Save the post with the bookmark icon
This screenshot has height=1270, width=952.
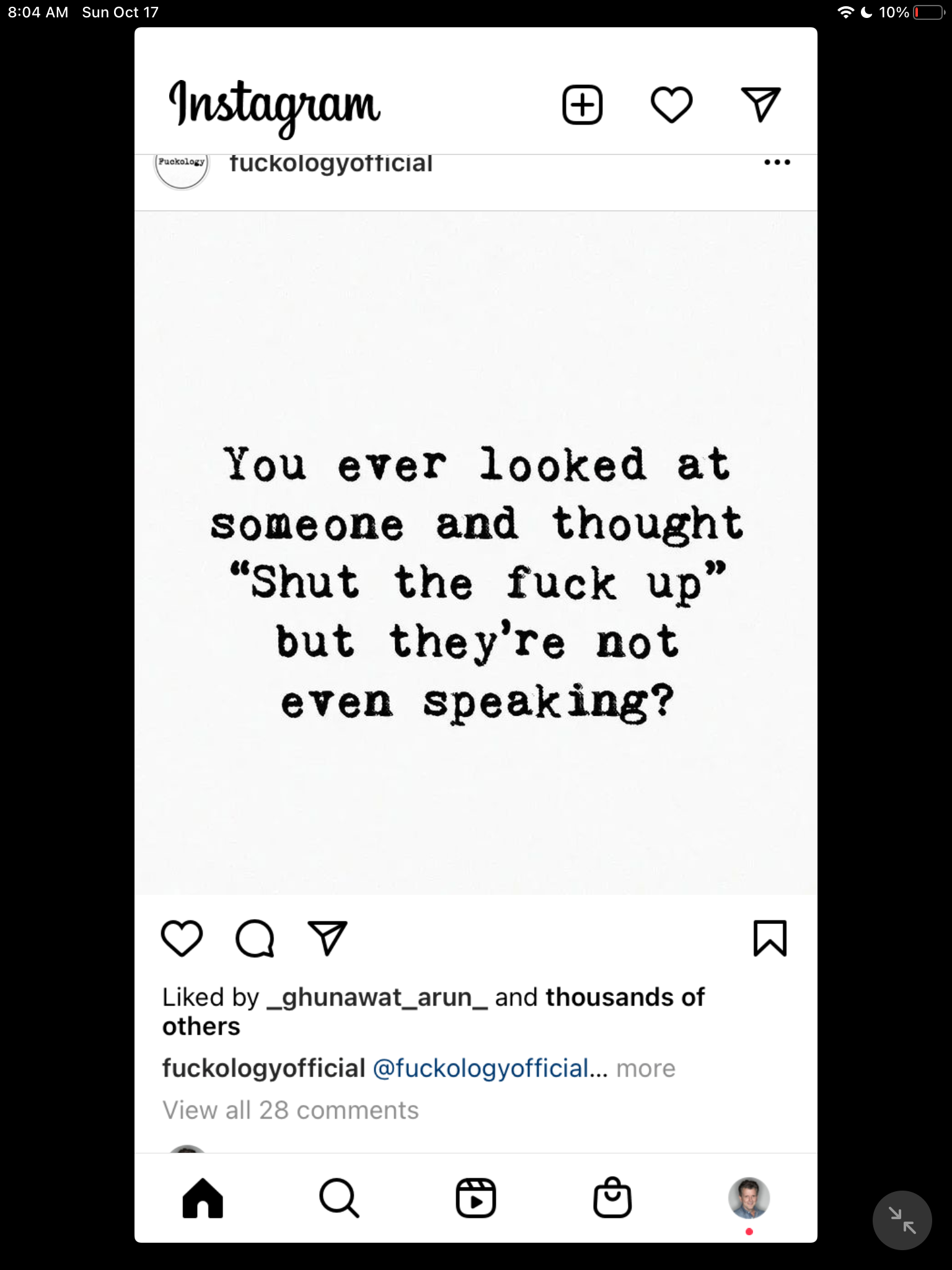(770, 938)
